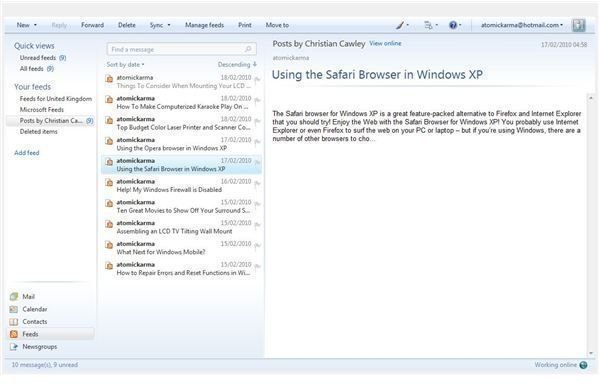Open Manage feeds

pyautogui.click(x=204, y=25)
